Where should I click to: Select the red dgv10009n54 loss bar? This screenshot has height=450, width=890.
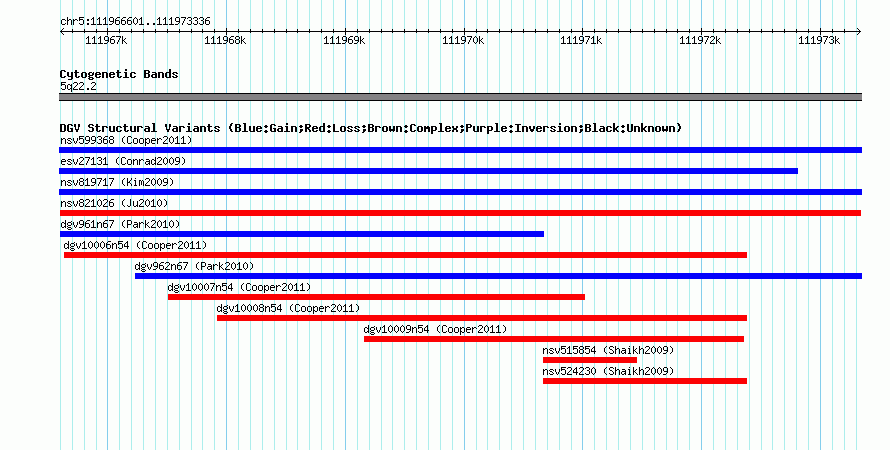coord(554,339)
